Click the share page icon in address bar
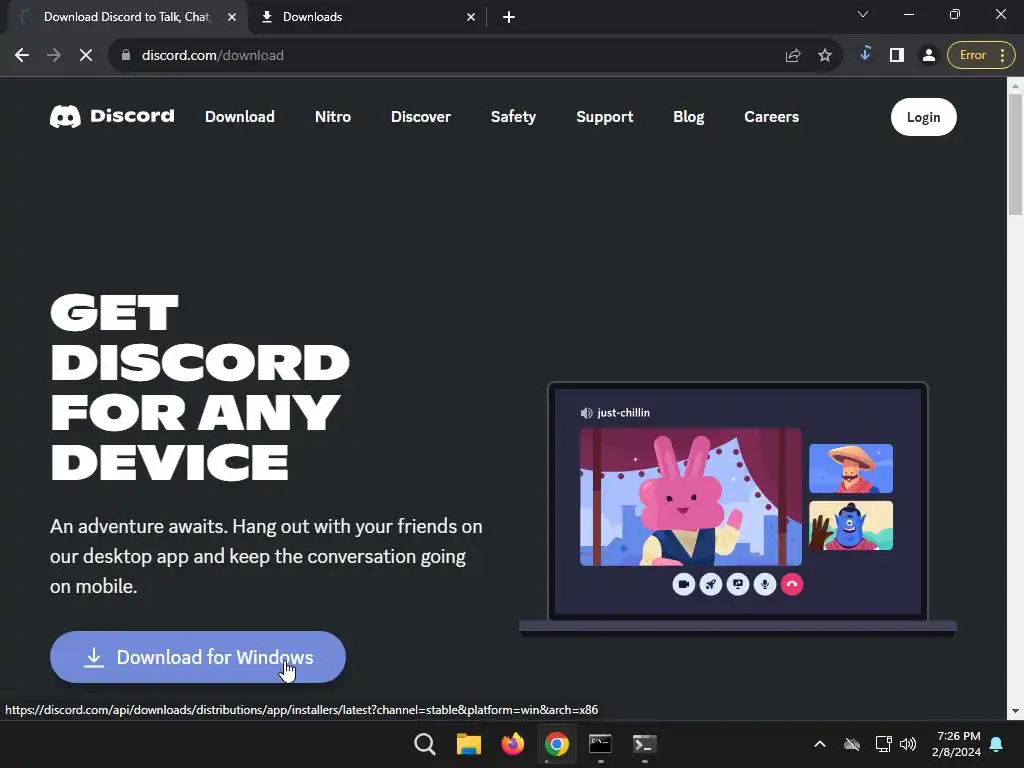The width and height of the screenshot is (1024, 768). tap(793, 56)
